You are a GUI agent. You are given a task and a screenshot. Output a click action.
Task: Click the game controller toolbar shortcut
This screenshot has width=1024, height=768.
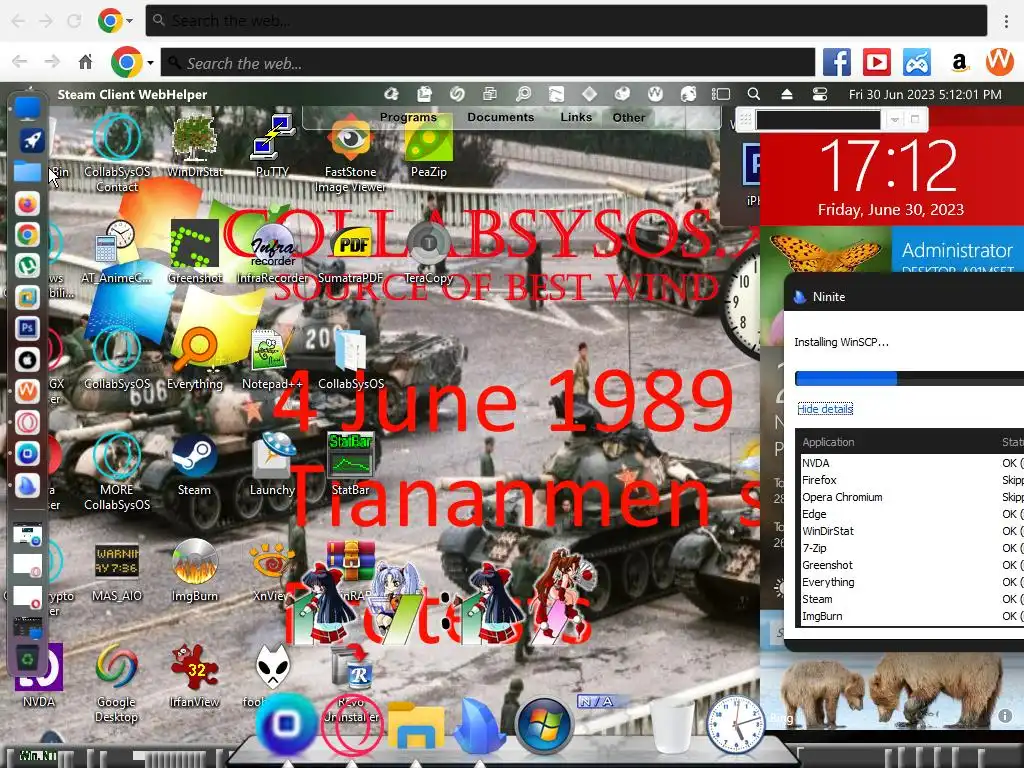click(917, 63)
